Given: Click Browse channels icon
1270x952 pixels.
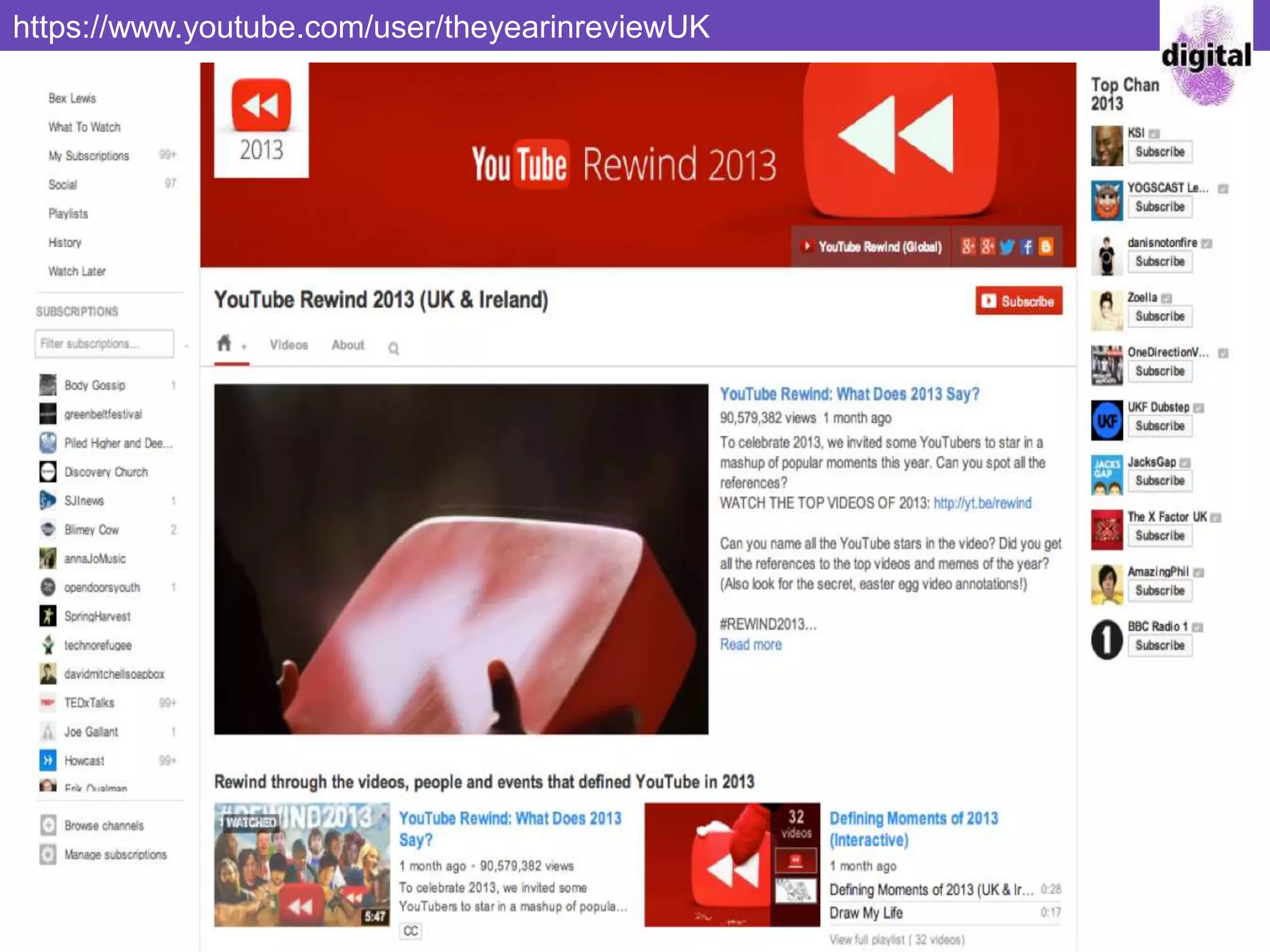Looking at the screenshot, I should coord(48,825).
